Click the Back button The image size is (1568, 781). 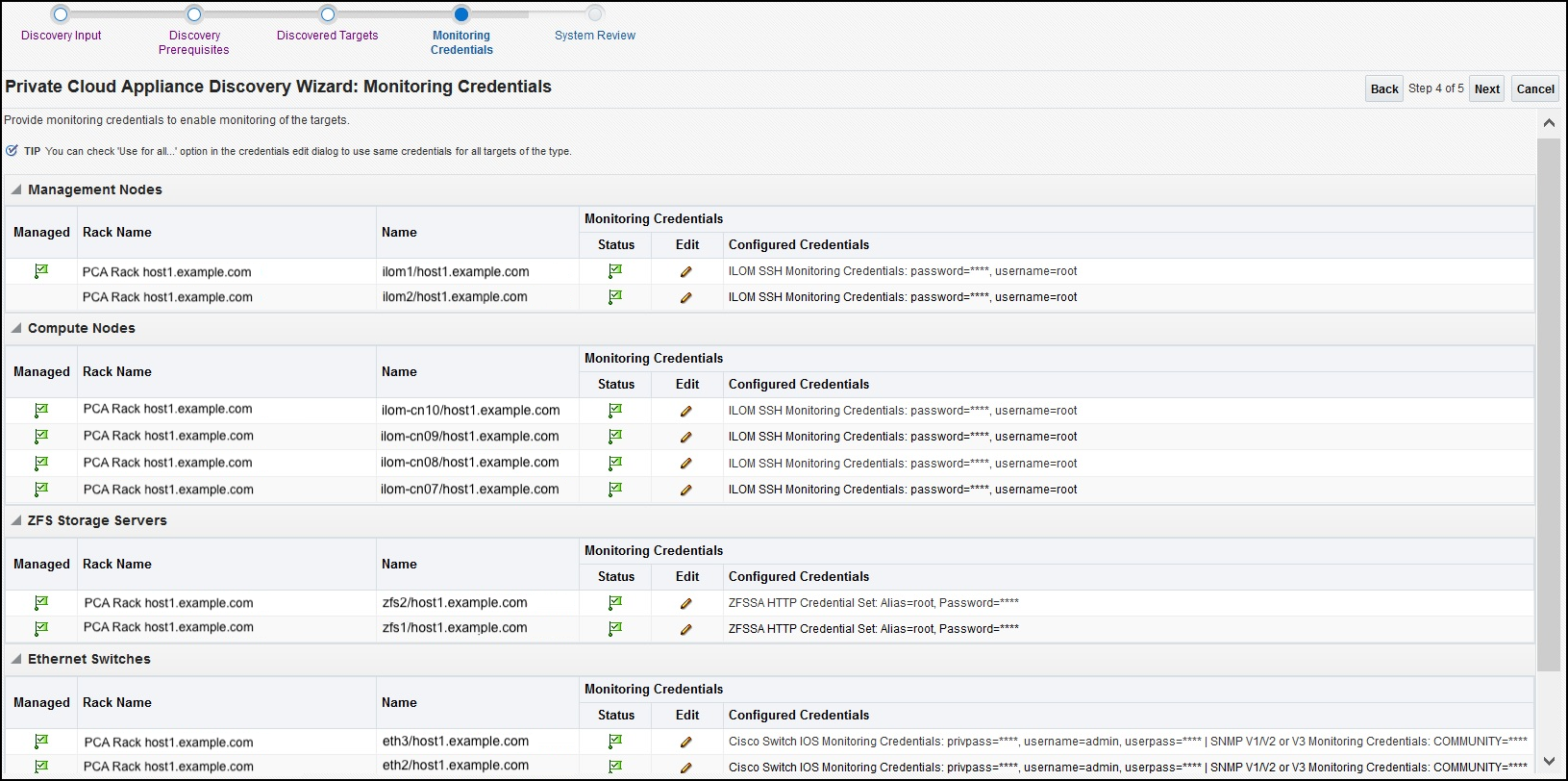[1384, 88]
